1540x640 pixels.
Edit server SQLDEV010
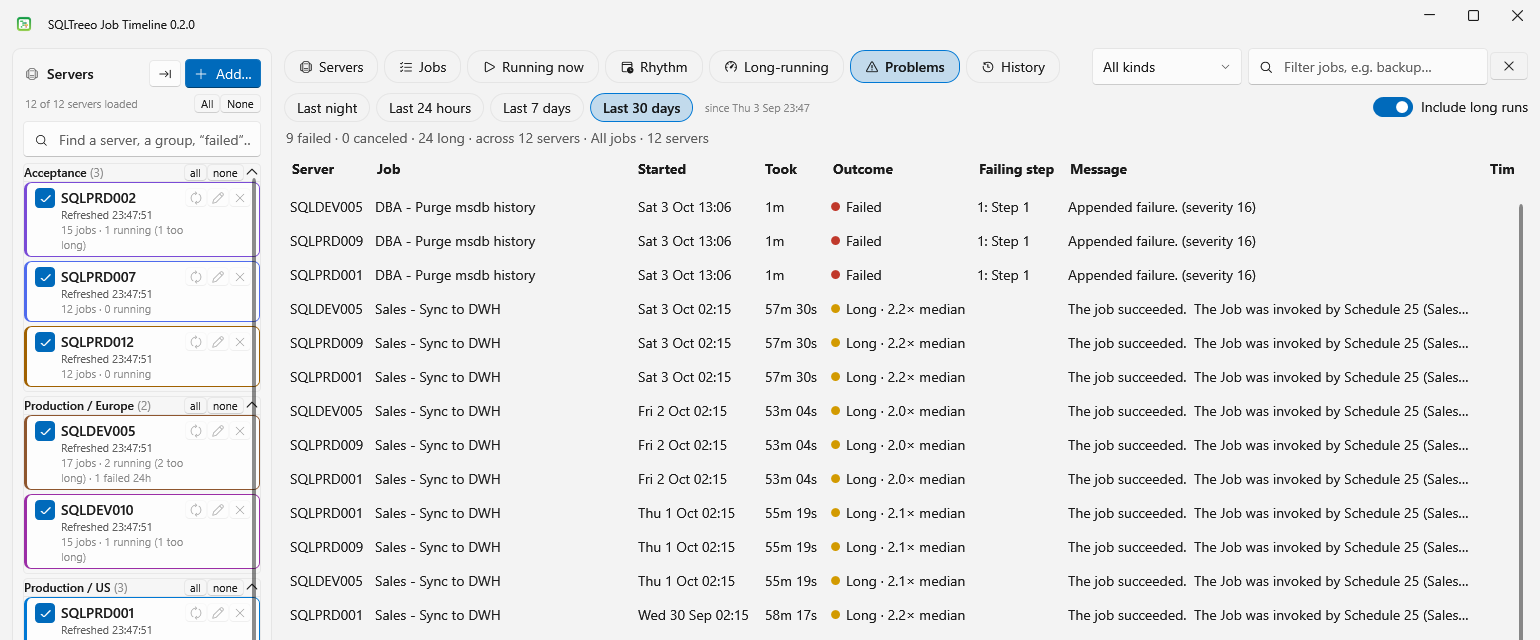point(218,510)
